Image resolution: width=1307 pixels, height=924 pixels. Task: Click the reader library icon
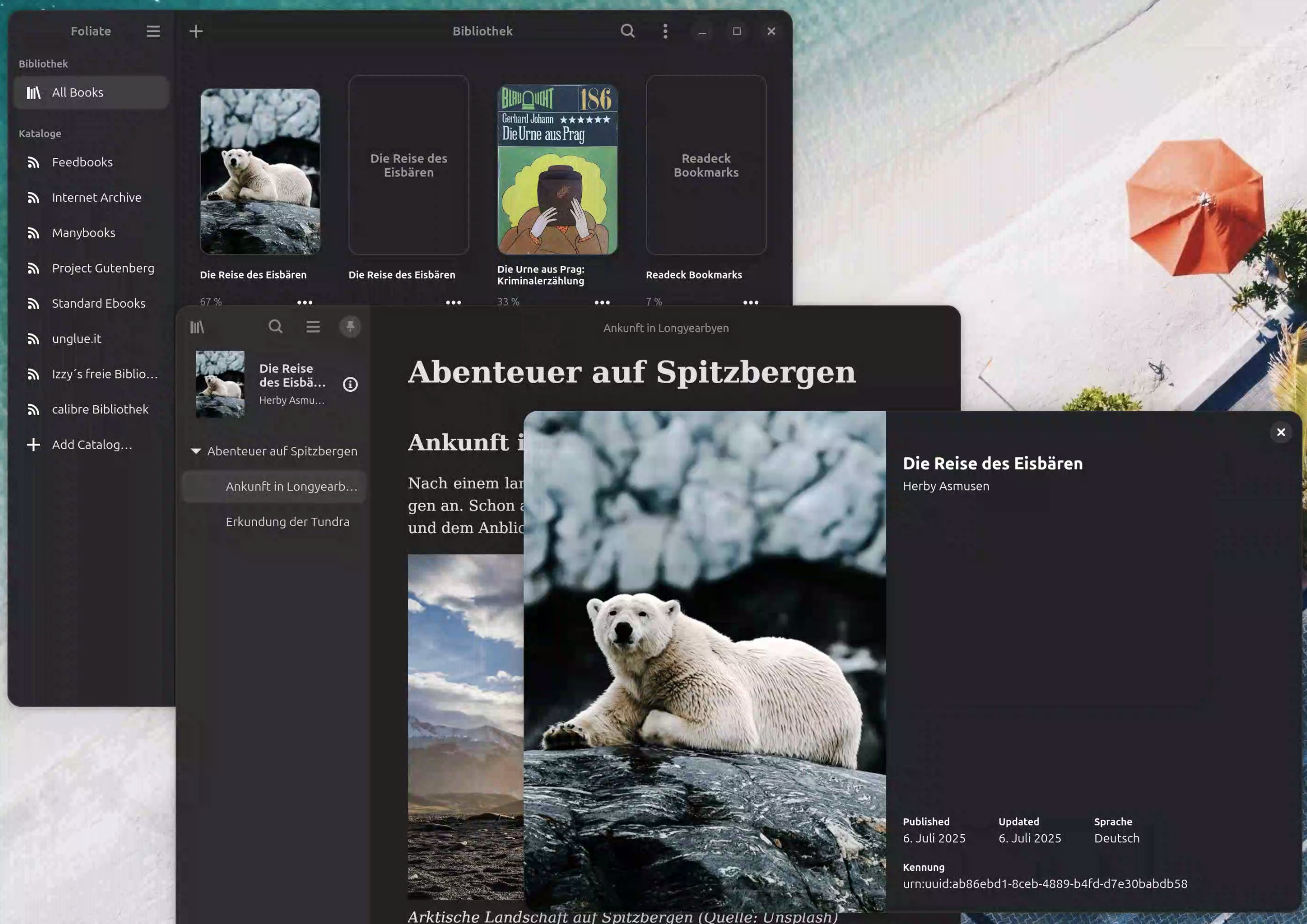coord(197,327)
